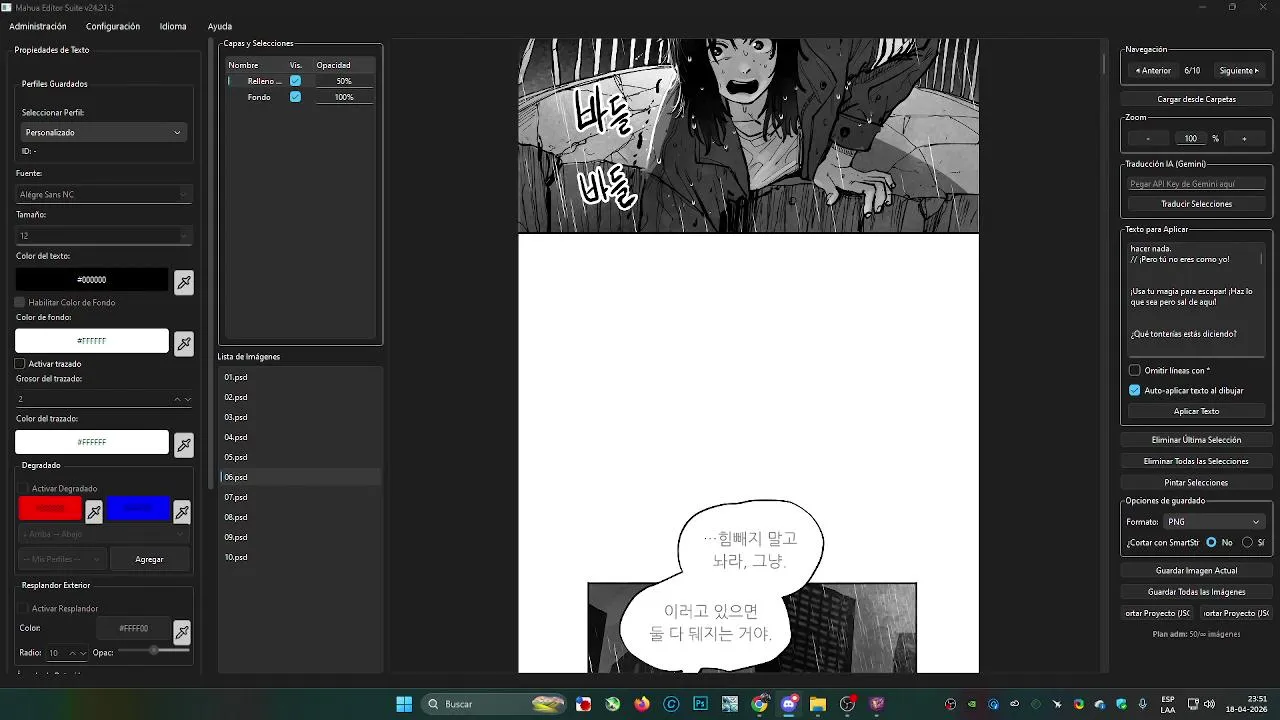The height and width of the screenshot is (720, 1280).
Task: Open OBS Studio from the taskbar
Action: [x=848, y=704]
